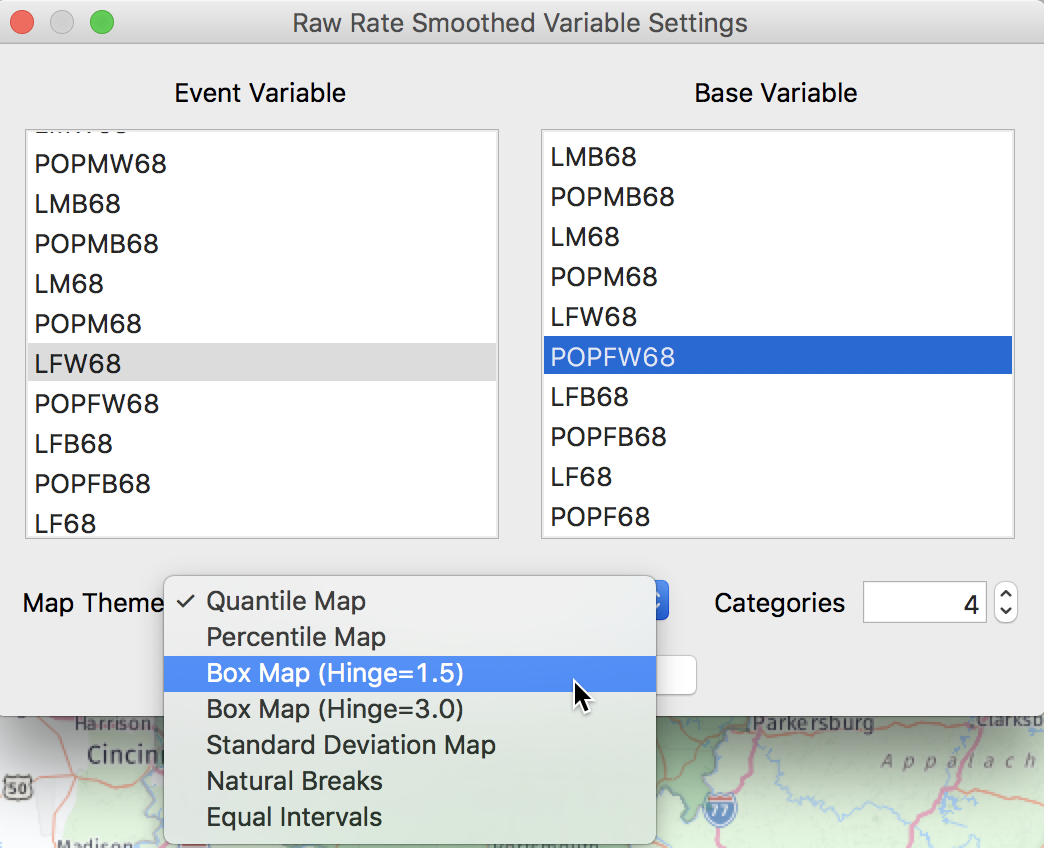The height and width of the screenshot is (848, 1044).
Task: Select POPFB68 in Base Variable list
Action: [x=778, y=437]
